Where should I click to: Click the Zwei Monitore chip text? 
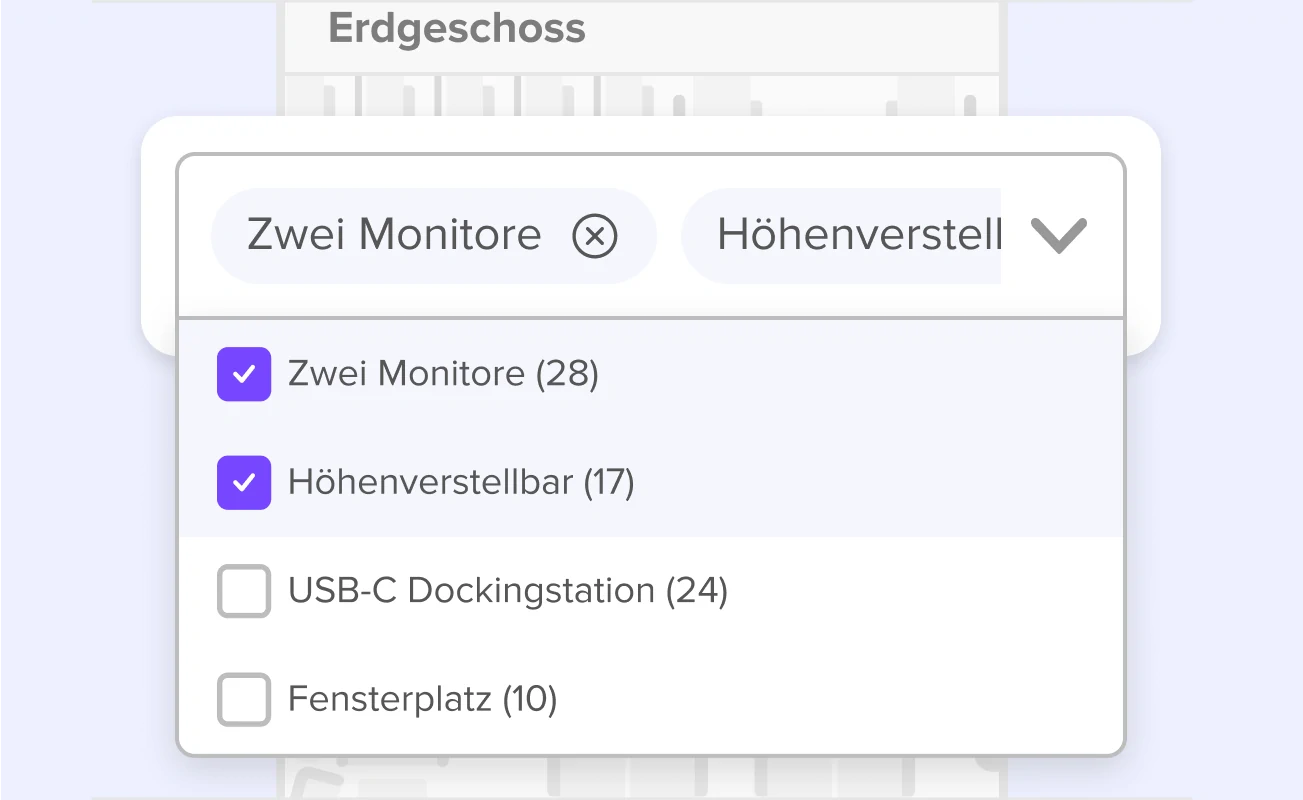394,236
